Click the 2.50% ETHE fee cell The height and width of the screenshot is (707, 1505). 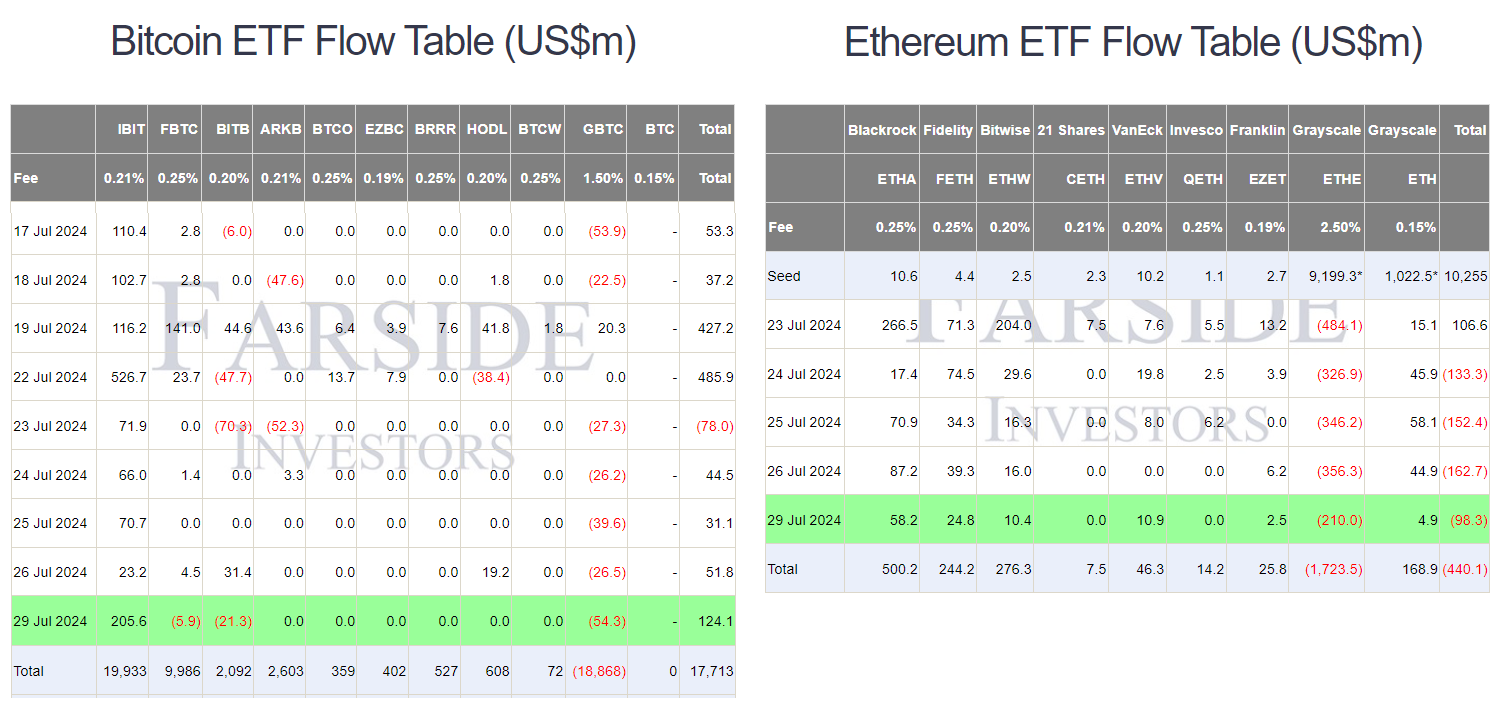pos(1341,227)
